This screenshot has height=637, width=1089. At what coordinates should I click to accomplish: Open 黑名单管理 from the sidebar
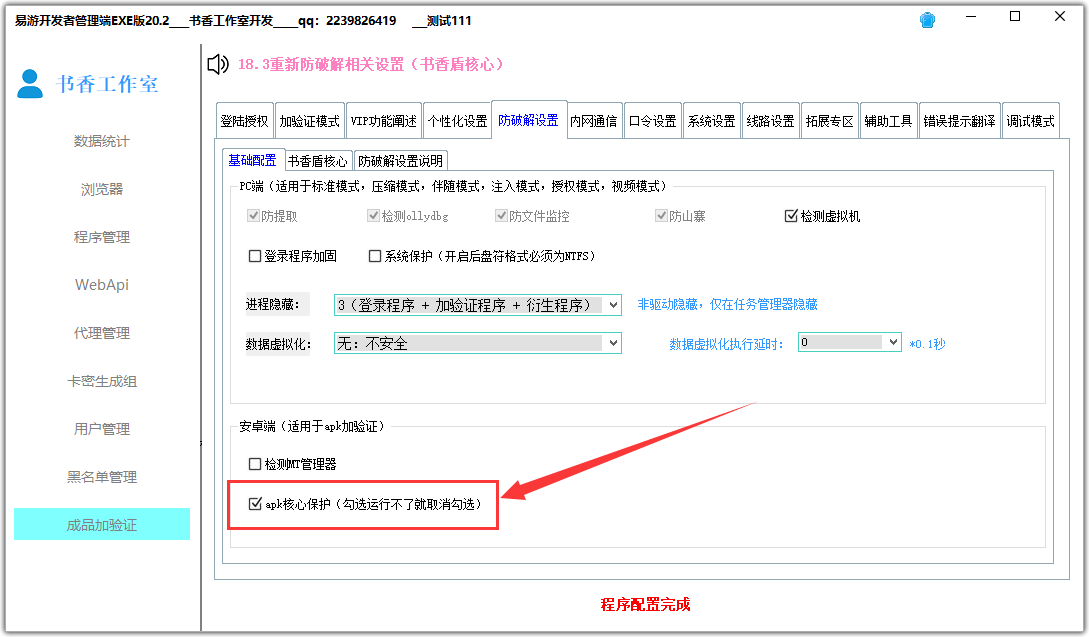pyautogui.click(x=101, y=476)
